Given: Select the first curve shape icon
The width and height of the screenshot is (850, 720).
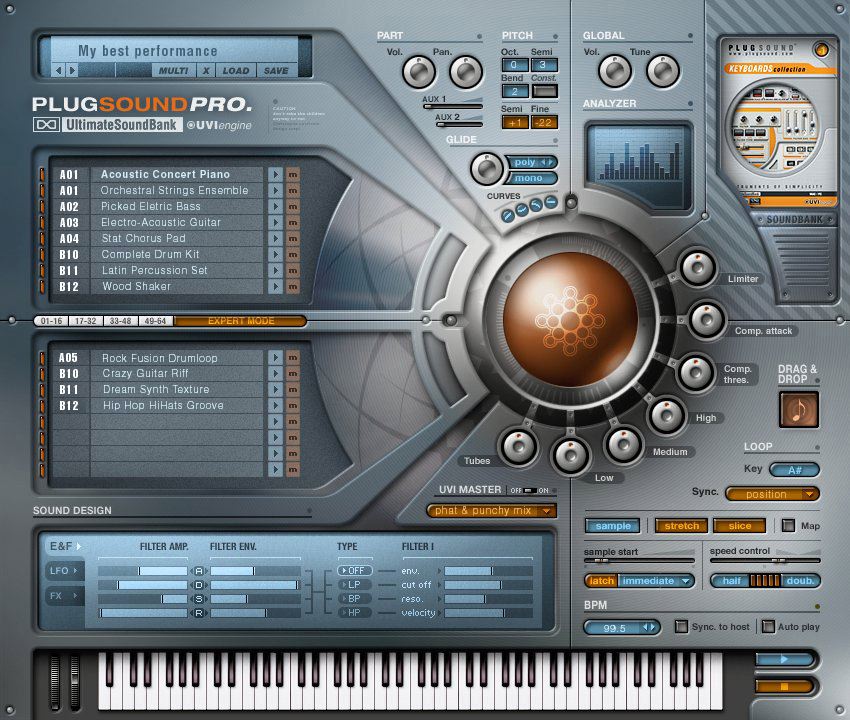Looking at the screenshot, I should point(508,216).
